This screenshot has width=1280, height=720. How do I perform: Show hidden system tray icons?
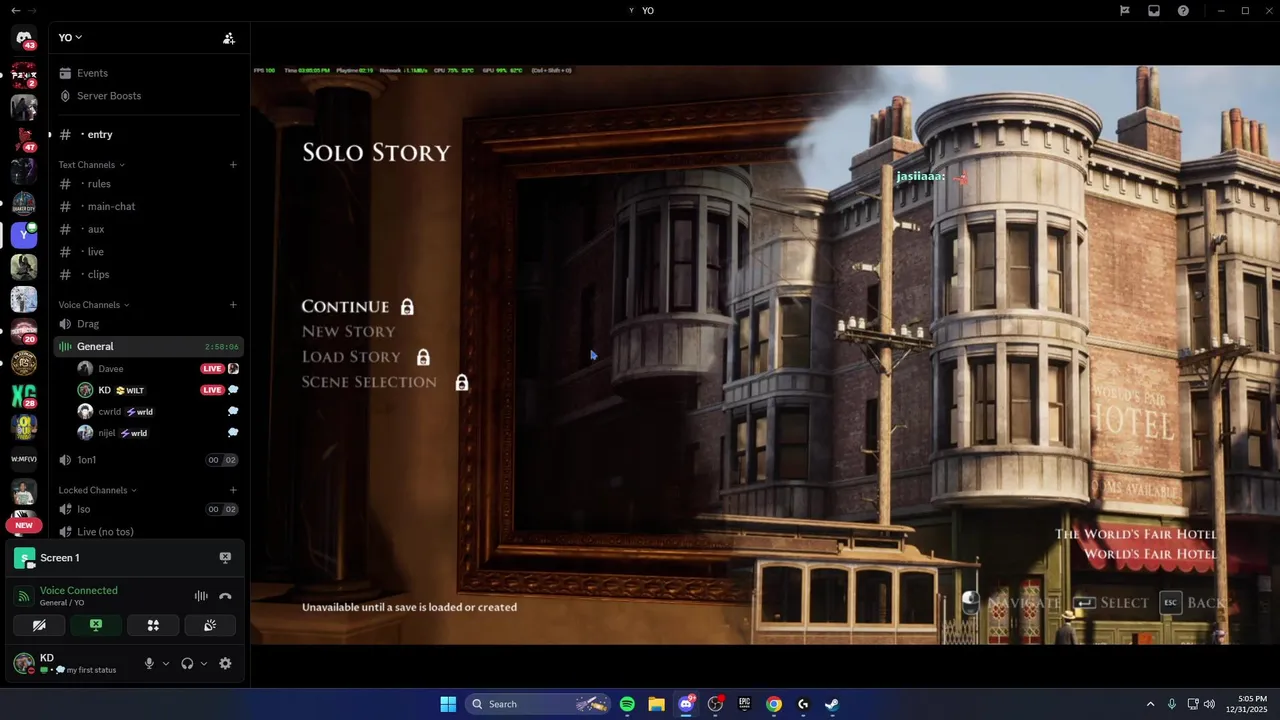tap(1150, 704)
